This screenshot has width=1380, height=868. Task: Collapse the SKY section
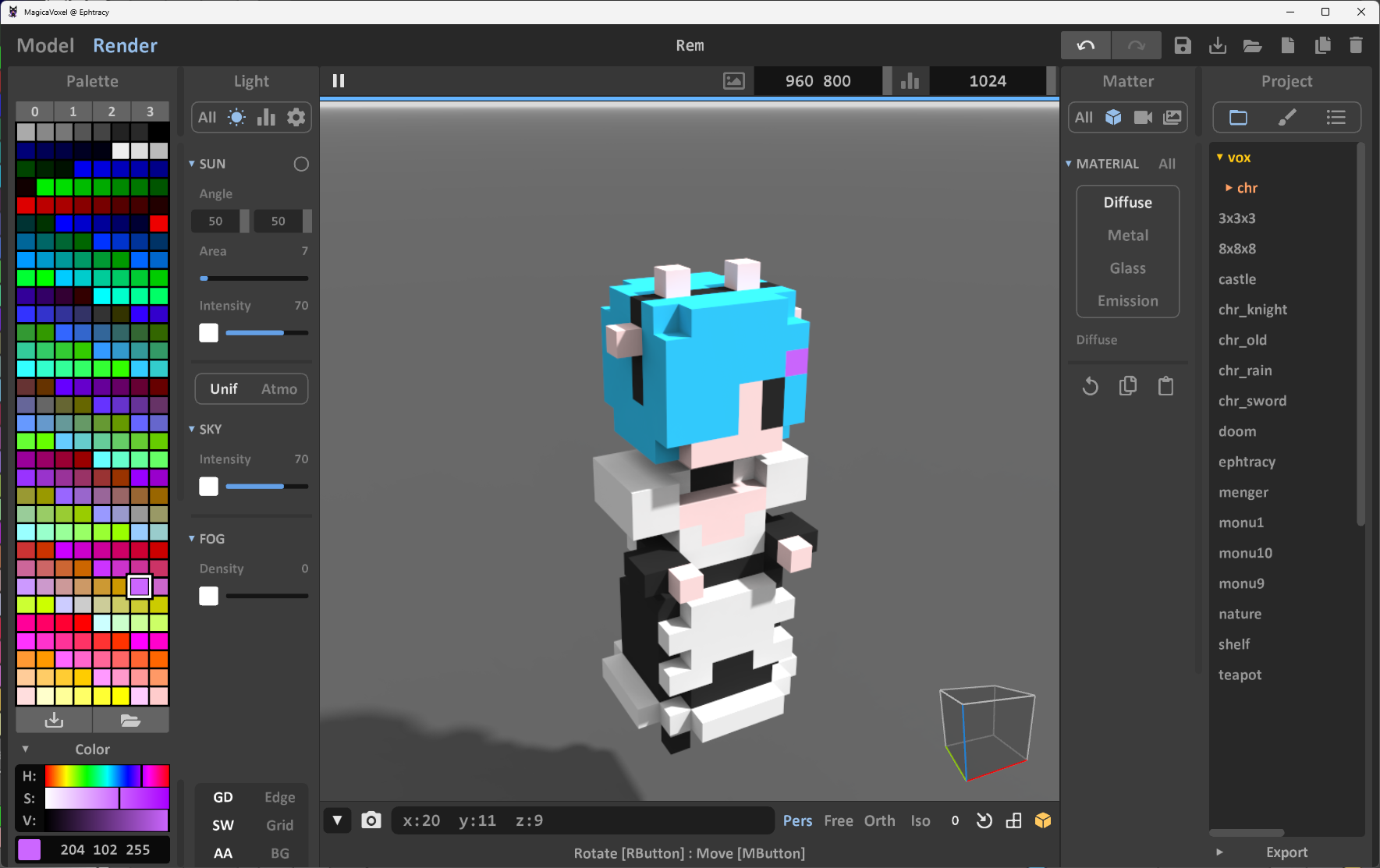click(x=192, y=429)
